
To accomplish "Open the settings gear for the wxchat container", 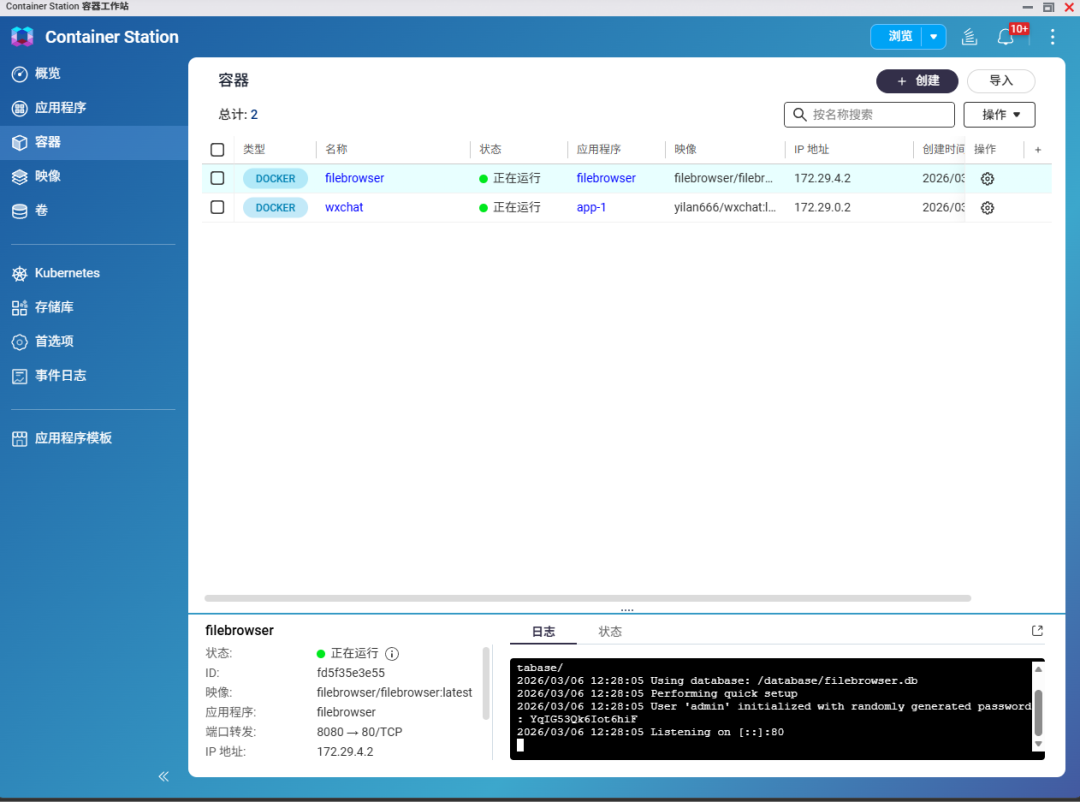I will pyautogui.click(x=987, y=207).
